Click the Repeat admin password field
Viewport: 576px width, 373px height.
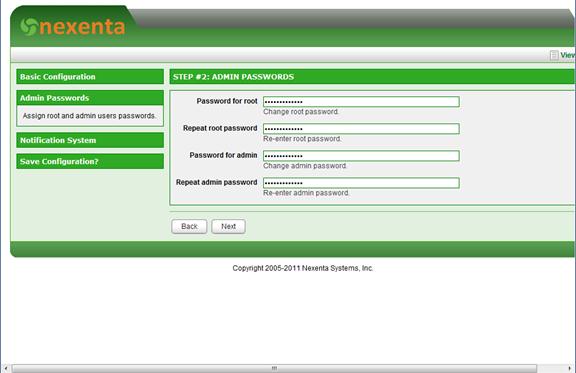coord(361,183)
